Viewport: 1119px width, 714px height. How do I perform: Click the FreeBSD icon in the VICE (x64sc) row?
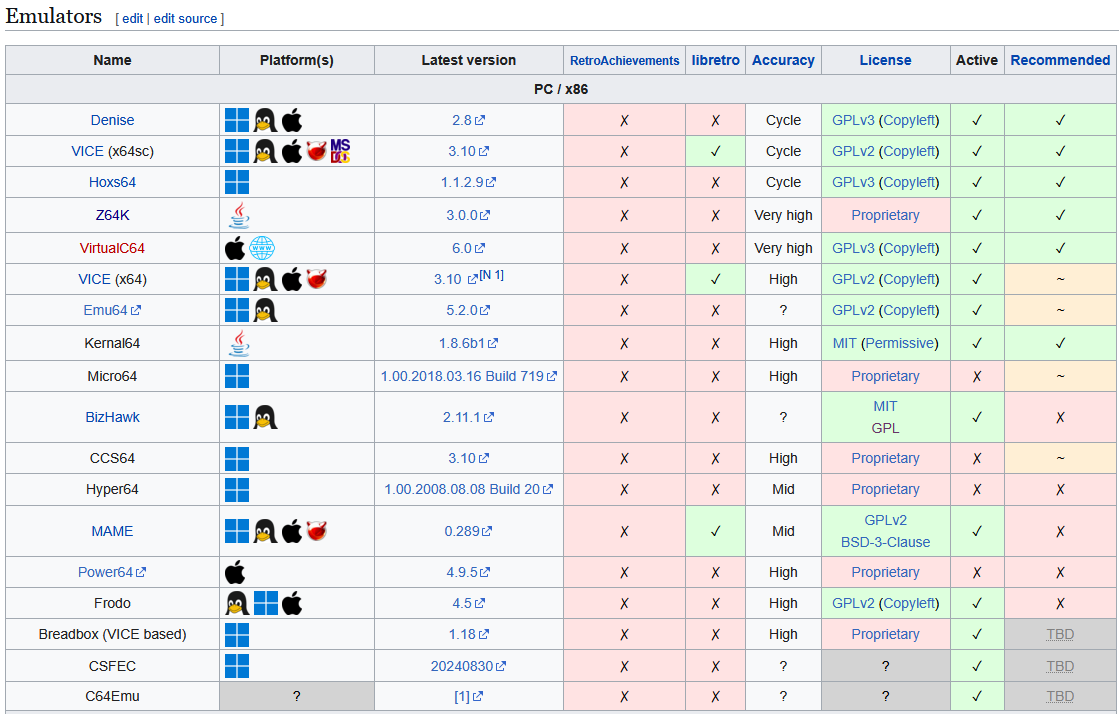click(317, 151)
